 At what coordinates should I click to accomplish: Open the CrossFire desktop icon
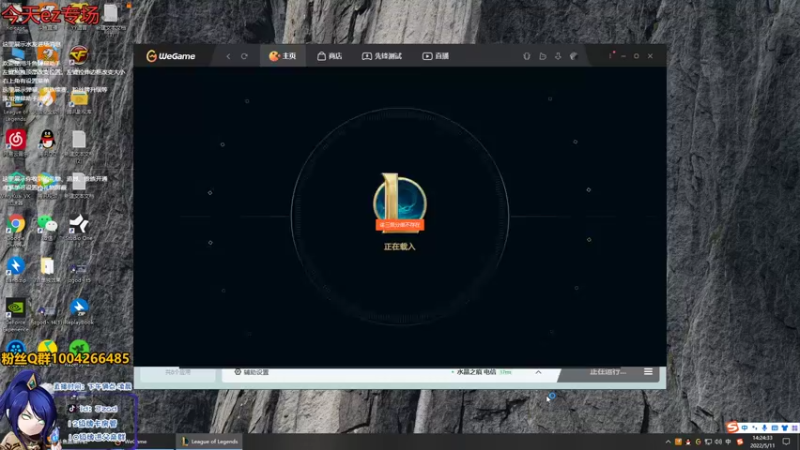[x=79, y=56]
